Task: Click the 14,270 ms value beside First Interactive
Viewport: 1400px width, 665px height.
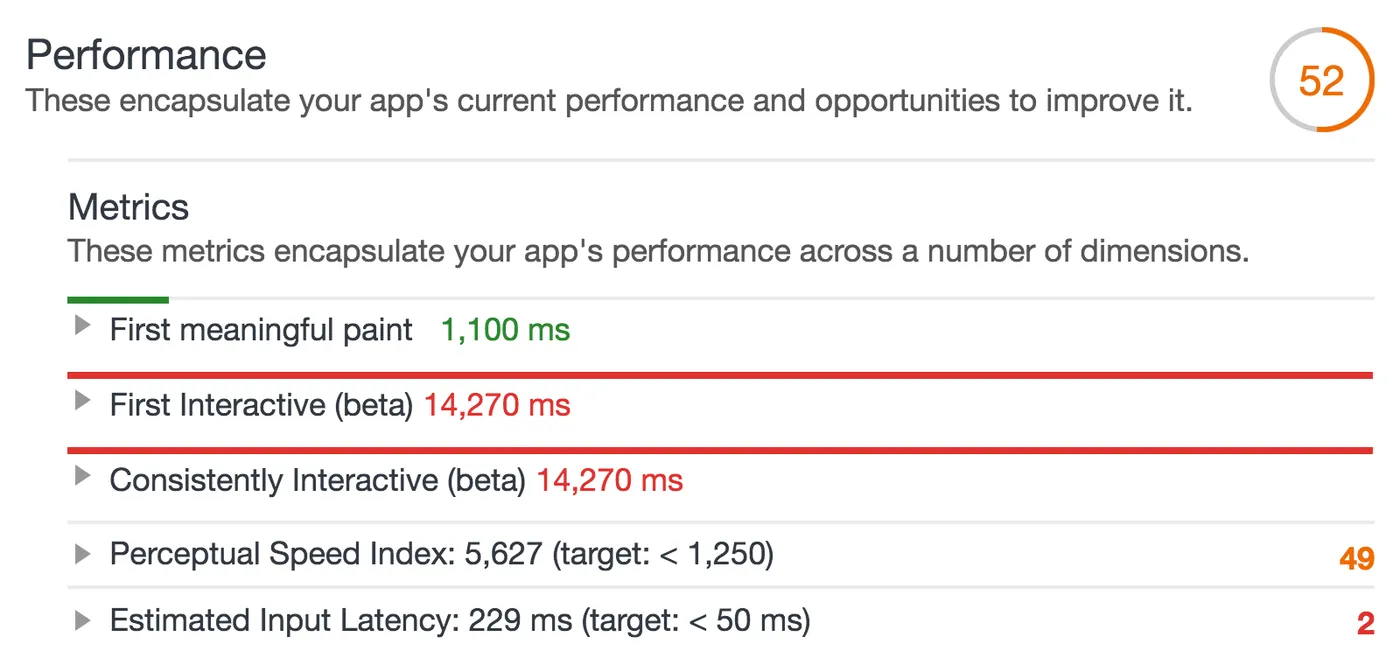Action: 497,405
